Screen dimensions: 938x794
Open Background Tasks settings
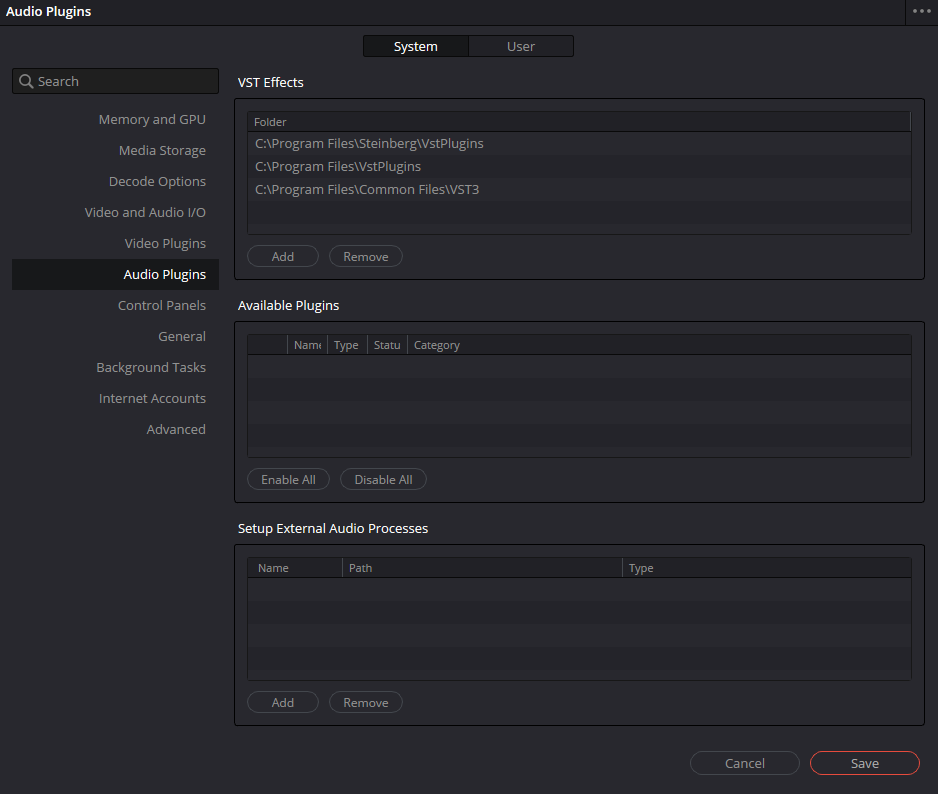click(151, 367)
